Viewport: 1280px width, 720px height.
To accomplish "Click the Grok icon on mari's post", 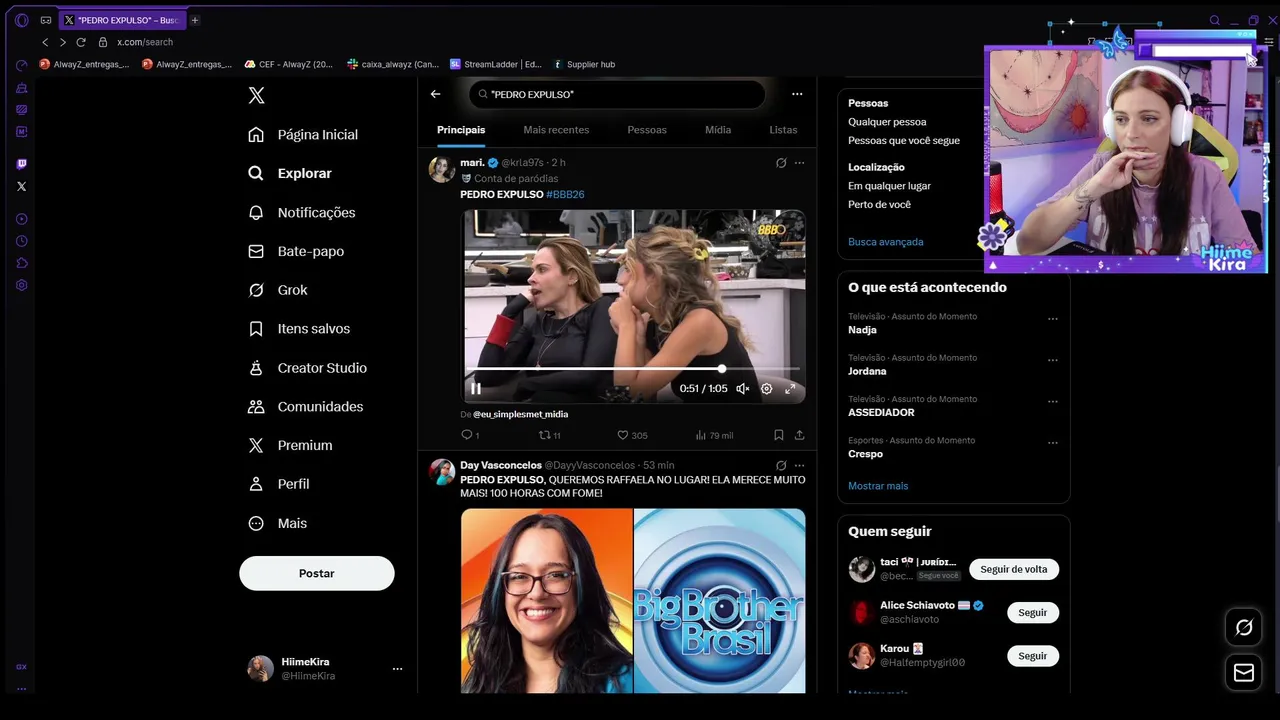I will pos(781,162).
